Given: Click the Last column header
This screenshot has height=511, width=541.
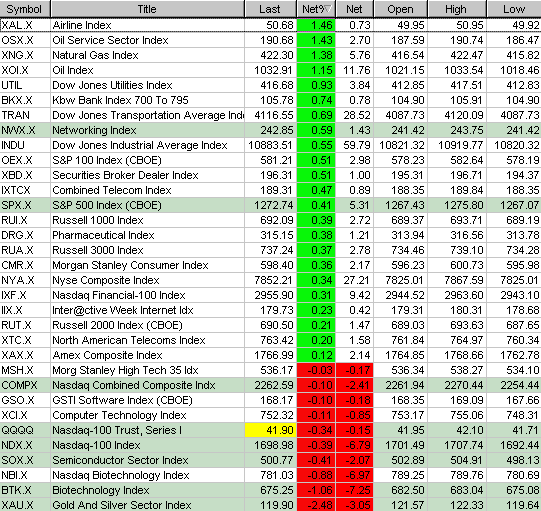Looking at the screenshot, I should (x=270, y=9).
